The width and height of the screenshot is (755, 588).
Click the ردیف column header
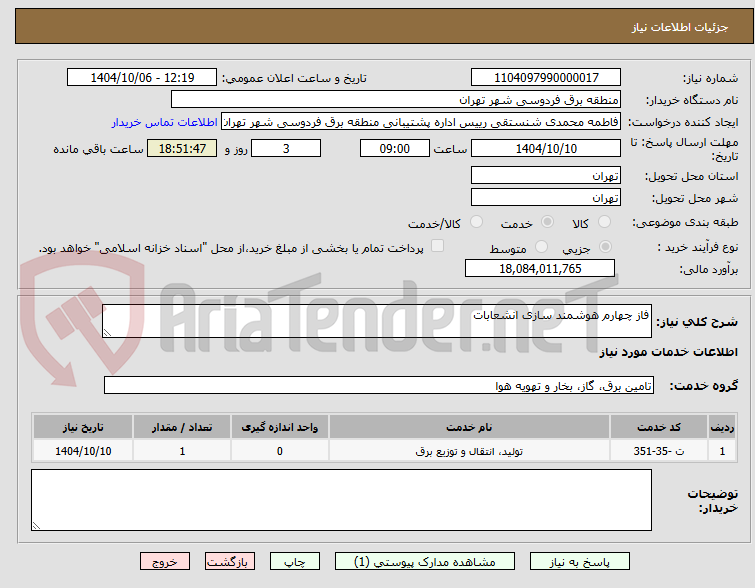pos(722,427)
